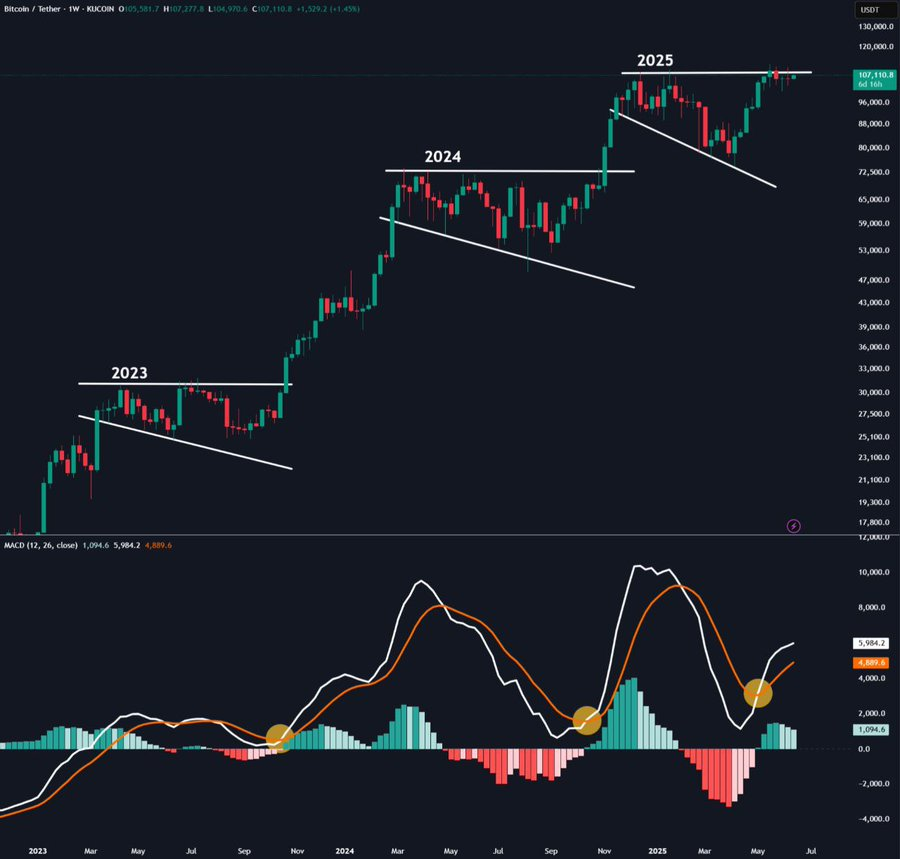Click the orange signal value tag 4,889.6 on axis
Viewport: 900px width, 859px height.
tap(871, 662)
